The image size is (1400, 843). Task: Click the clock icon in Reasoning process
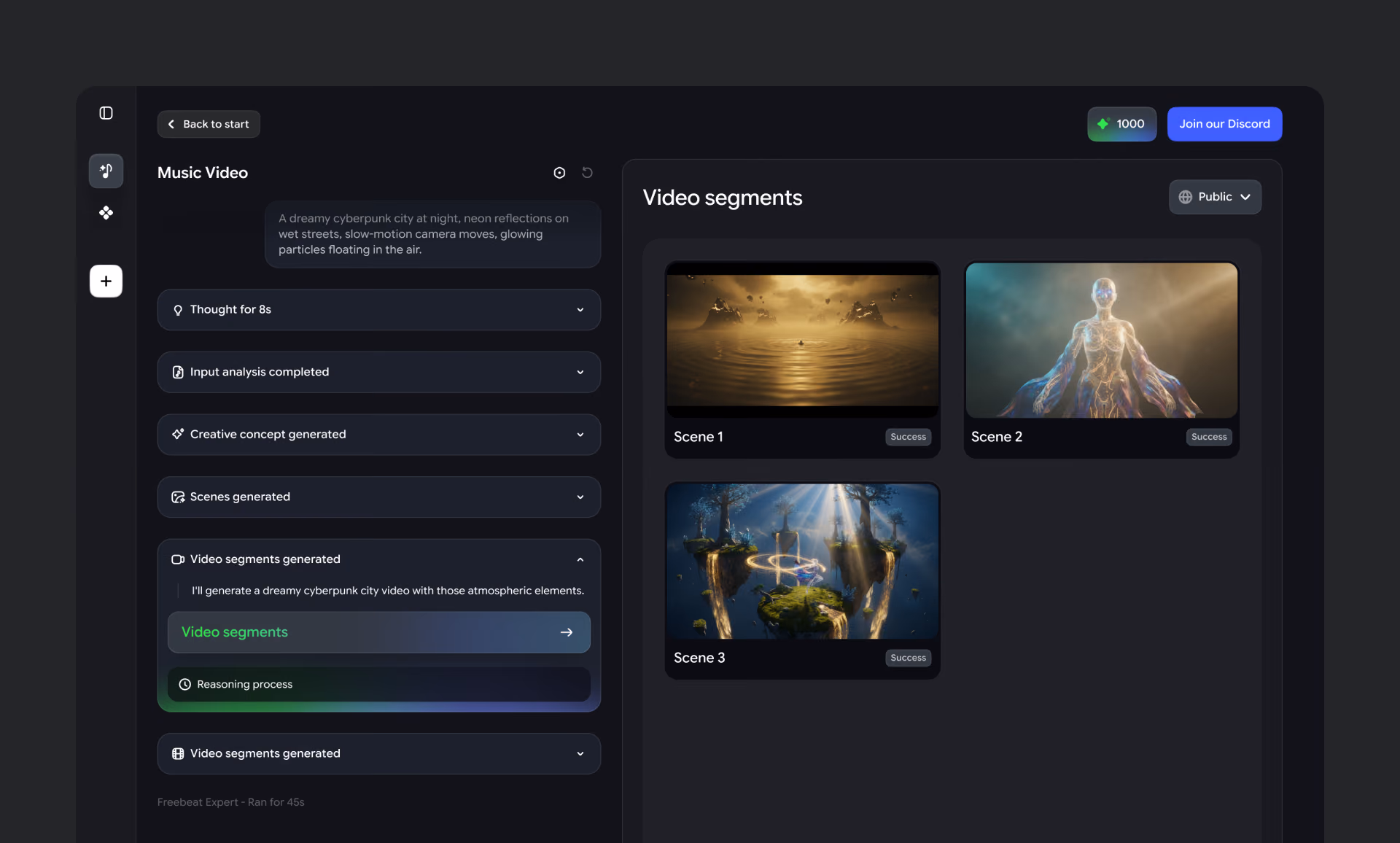(x=185, y=684)
